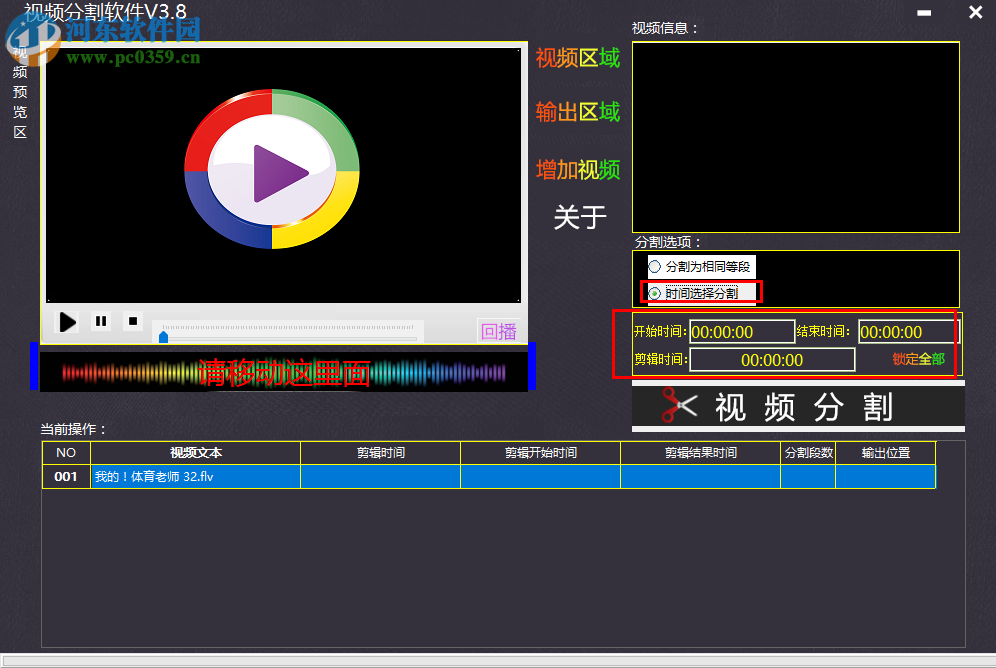
Task: Click the 输出区域 option
Action: pos(579,113)
